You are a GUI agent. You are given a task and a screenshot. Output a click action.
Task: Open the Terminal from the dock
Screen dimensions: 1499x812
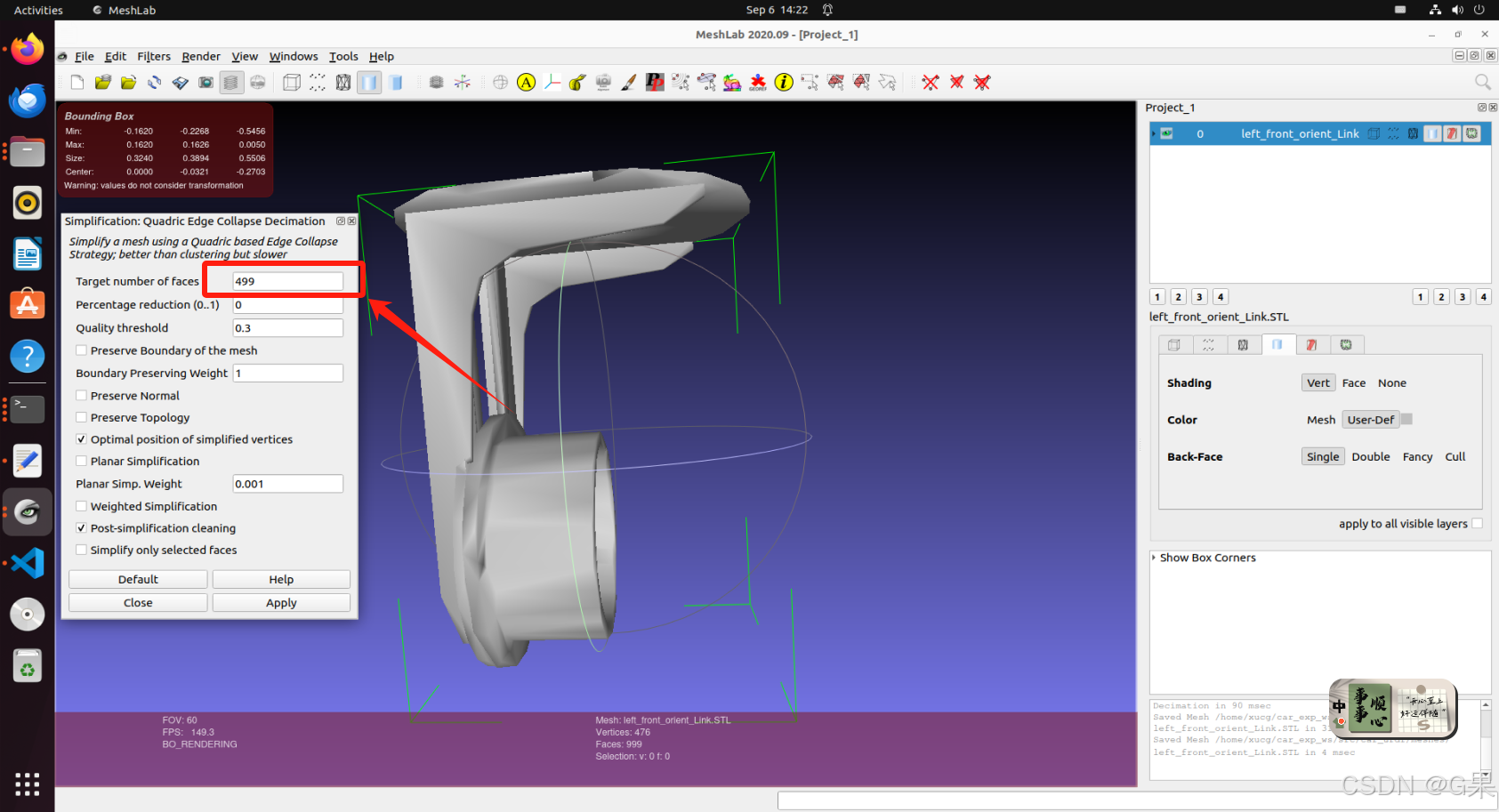(28, 409)
